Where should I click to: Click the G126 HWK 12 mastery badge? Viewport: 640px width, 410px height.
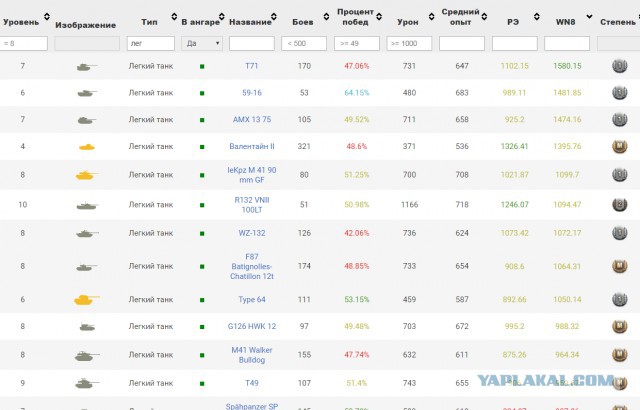[619, 326]
